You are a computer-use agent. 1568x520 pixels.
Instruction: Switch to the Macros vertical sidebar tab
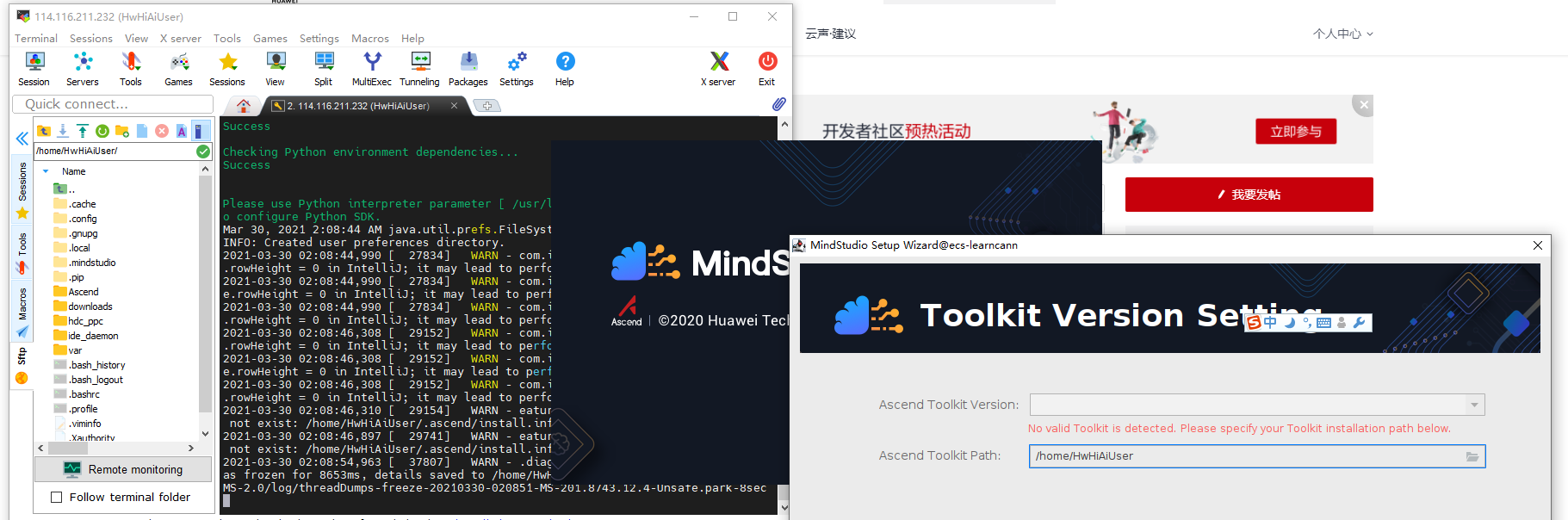click(x=22, y=312)
